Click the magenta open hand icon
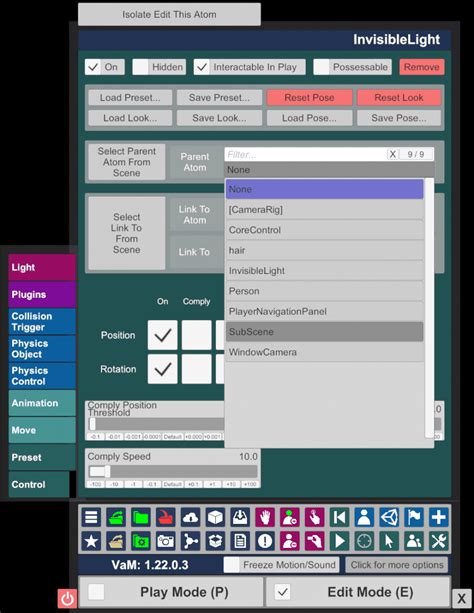 tap(265, 517)
